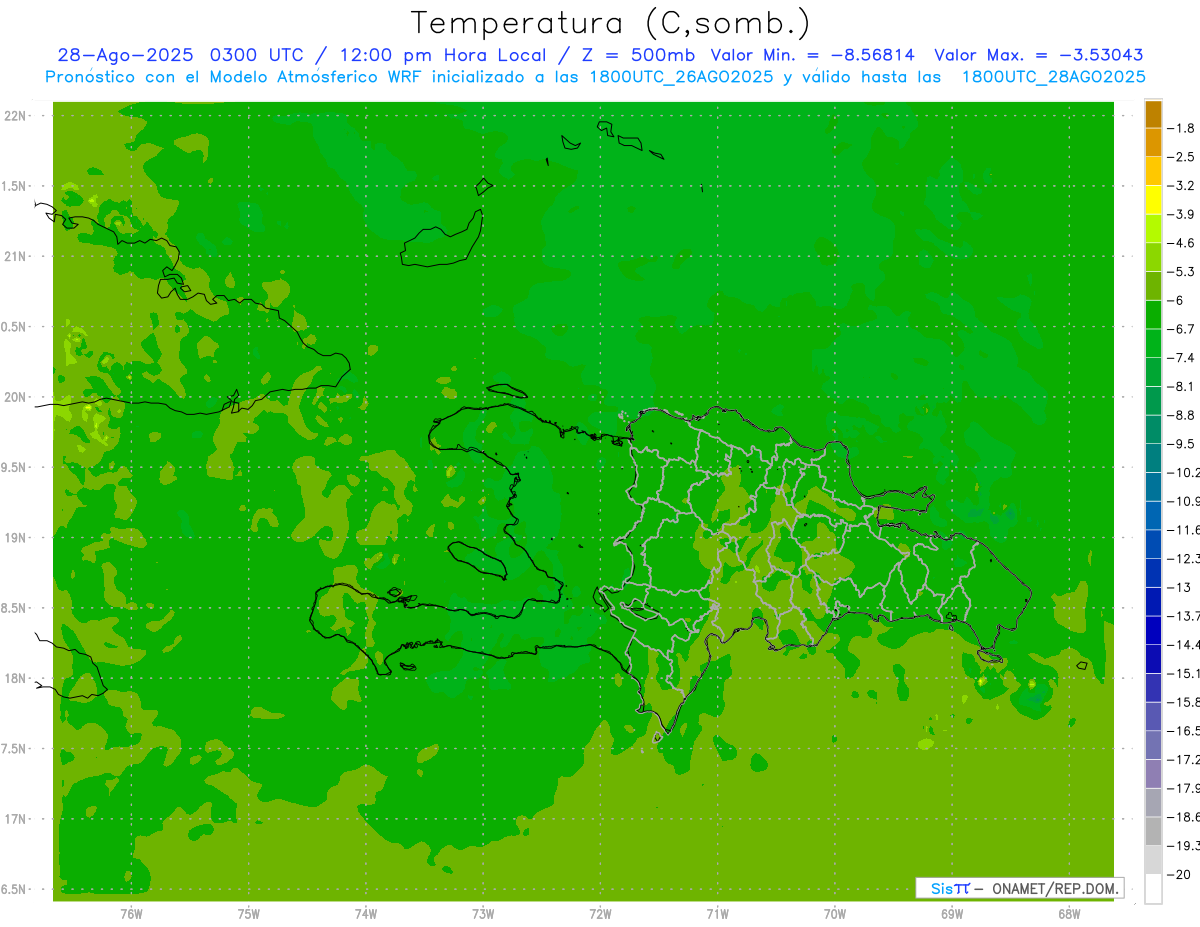Image resolution: width=1200 pixels, height=927 pixels.
Task: Click the 'Valor Min. = -8.56814' value
Action: (x=814, y=55)
